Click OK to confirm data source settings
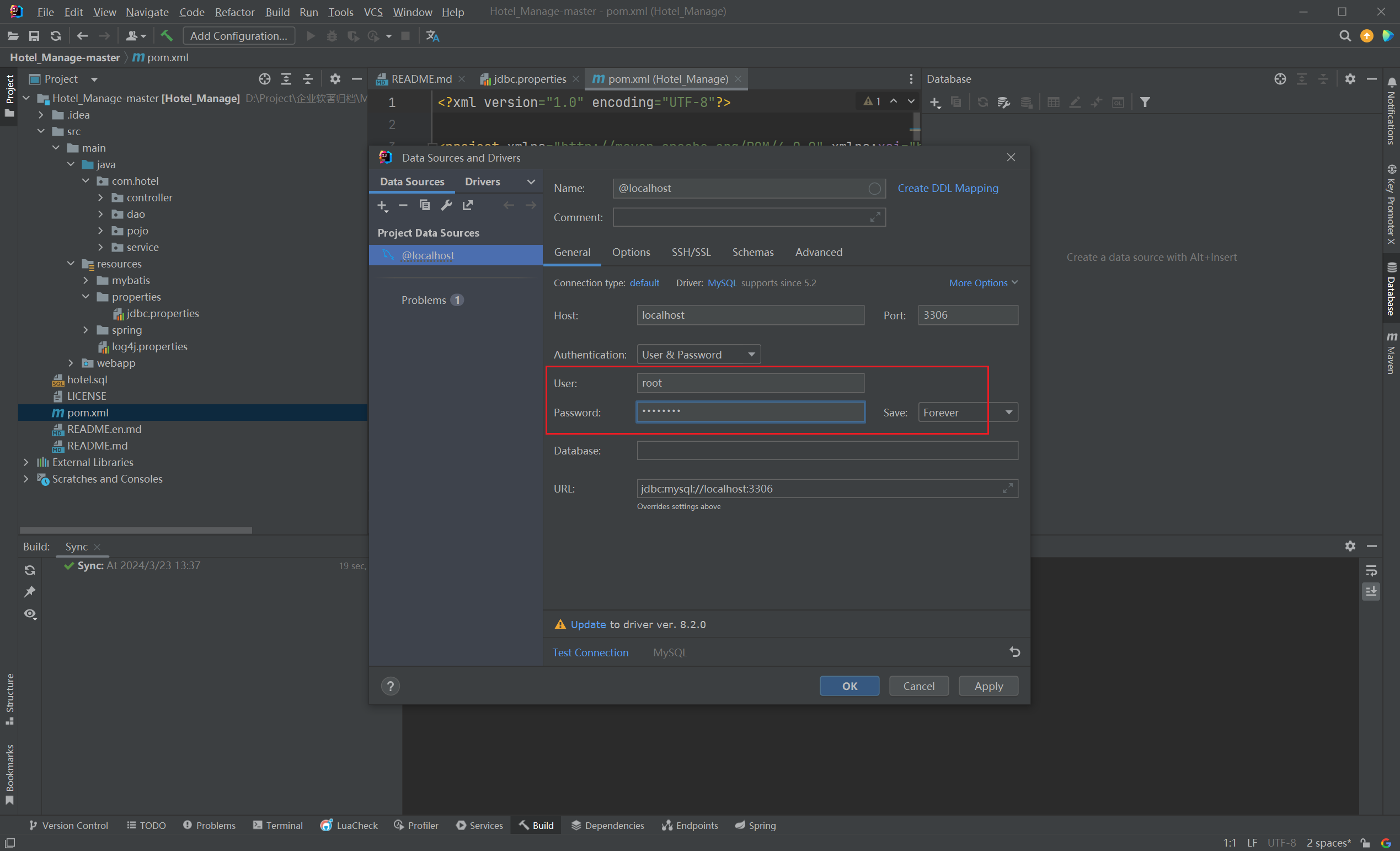The width and height of the screenshot is (1400, 851). click(848, 685)
